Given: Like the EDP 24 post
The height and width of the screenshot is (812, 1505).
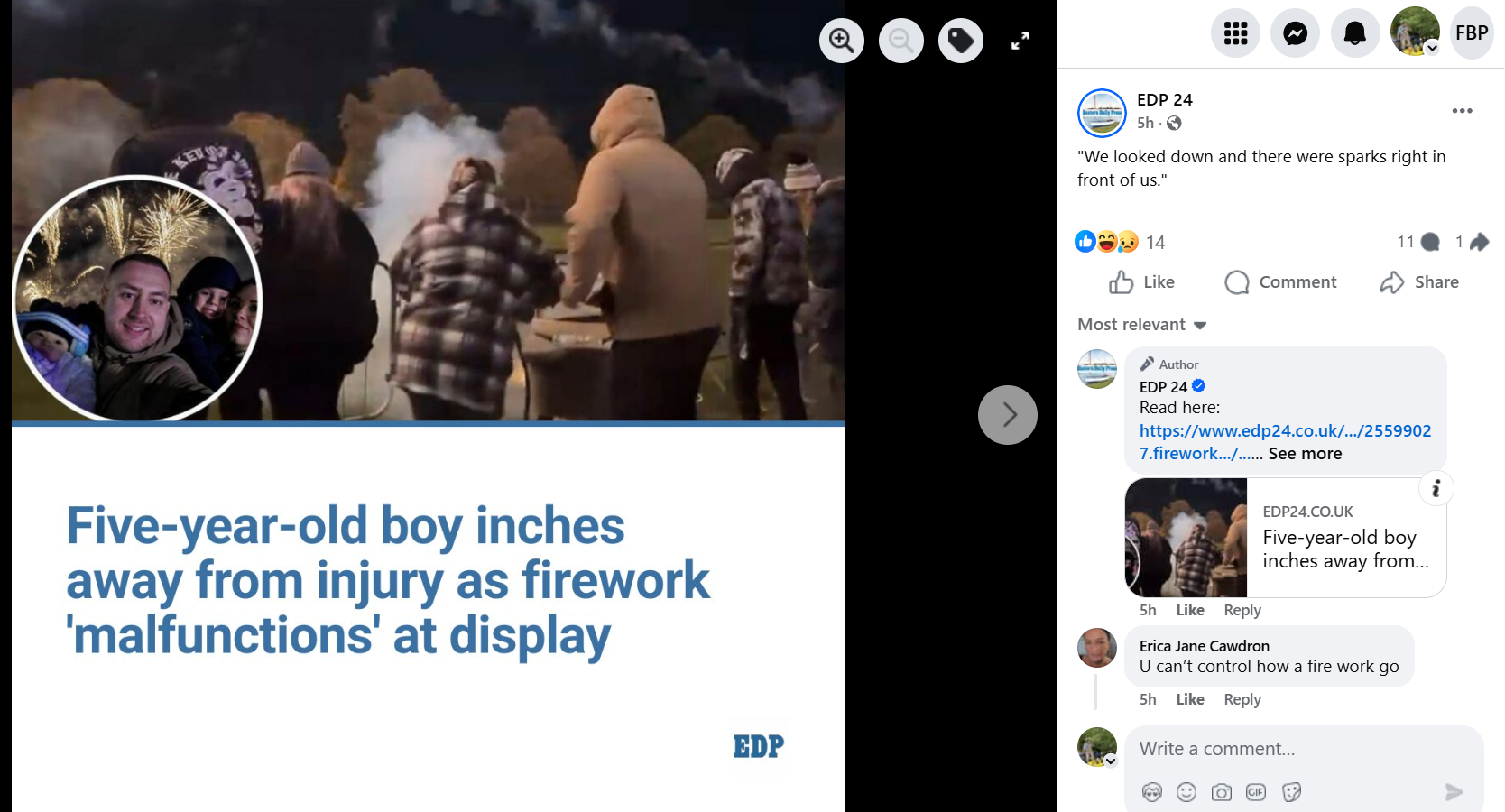Looking at the screenshot, I should tap(1141, 282).
